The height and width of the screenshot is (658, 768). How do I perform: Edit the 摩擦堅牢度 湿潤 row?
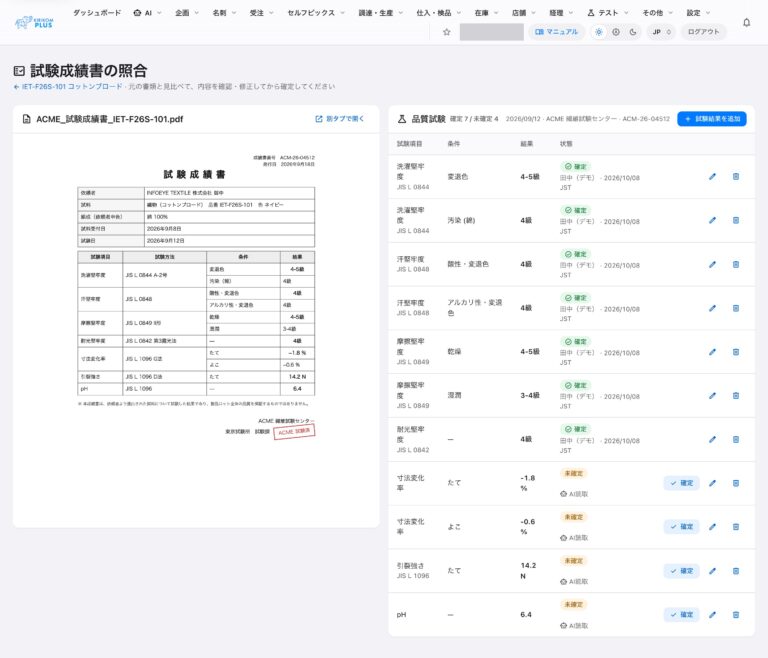(712, 395)
